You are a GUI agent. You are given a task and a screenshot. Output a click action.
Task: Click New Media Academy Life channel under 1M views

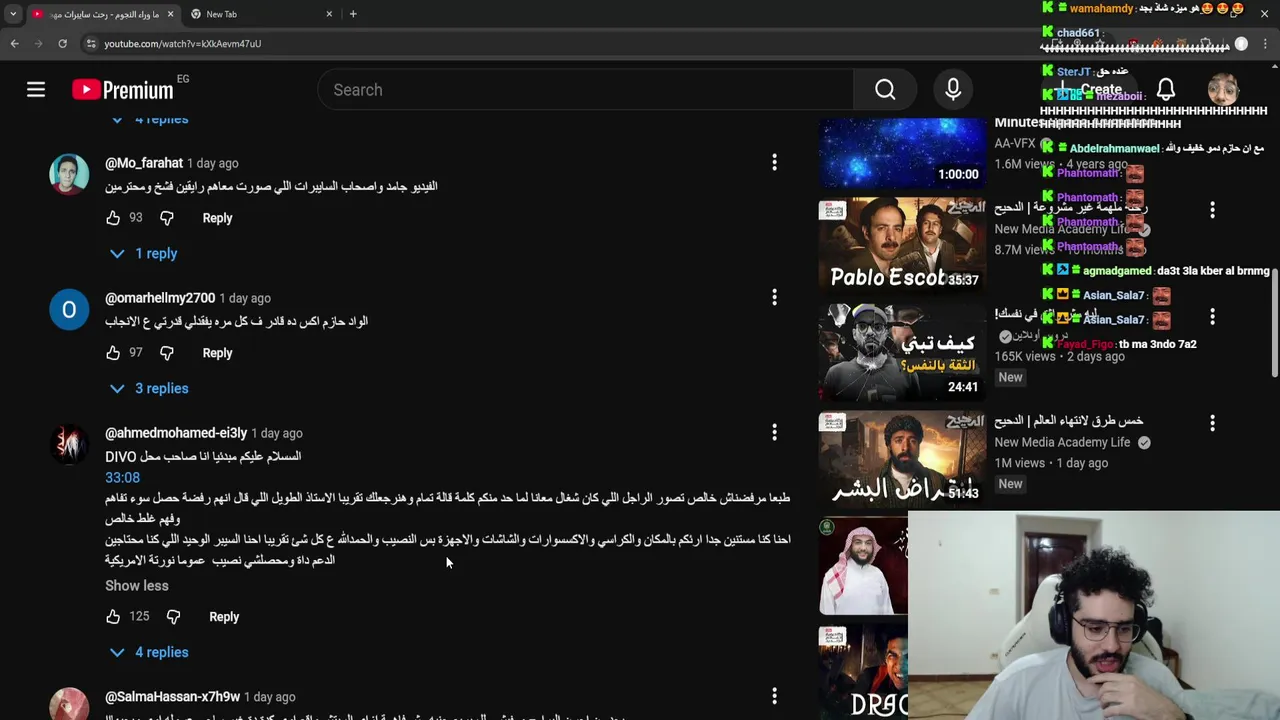1062,442
